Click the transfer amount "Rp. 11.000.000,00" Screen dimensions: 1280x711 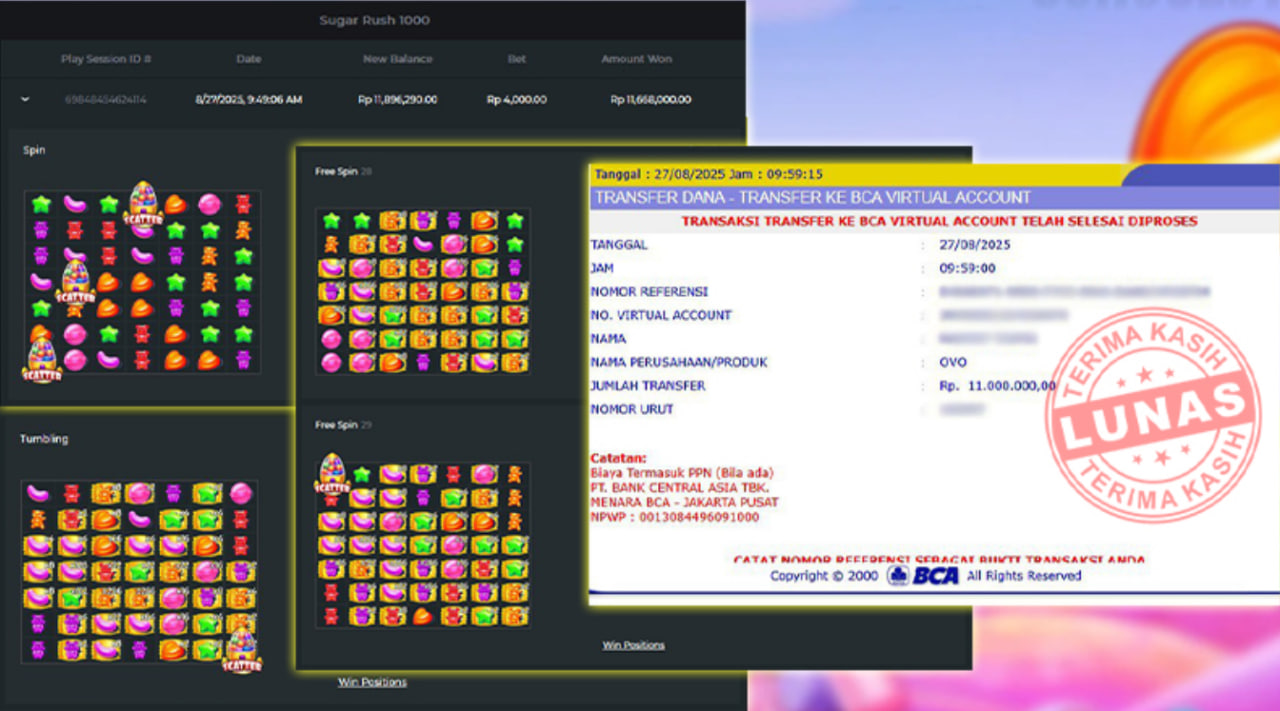(x=998, y=386)
